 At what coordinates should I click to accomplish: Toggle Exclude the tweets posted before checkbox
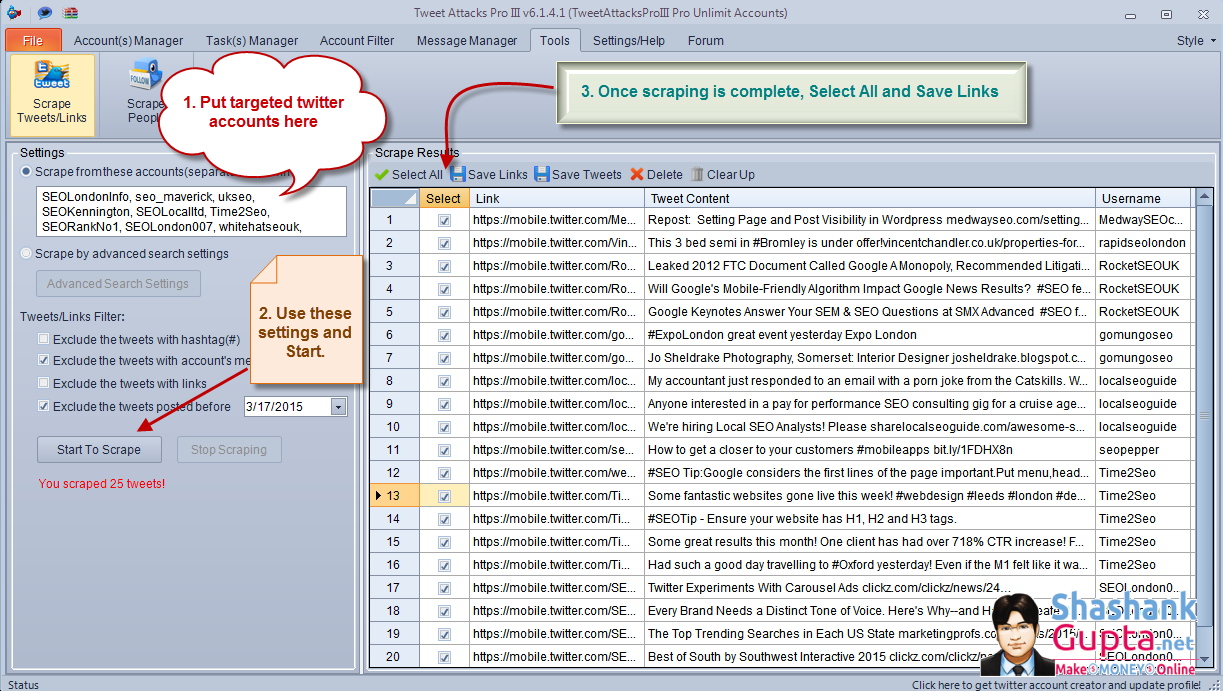point(44,407)
